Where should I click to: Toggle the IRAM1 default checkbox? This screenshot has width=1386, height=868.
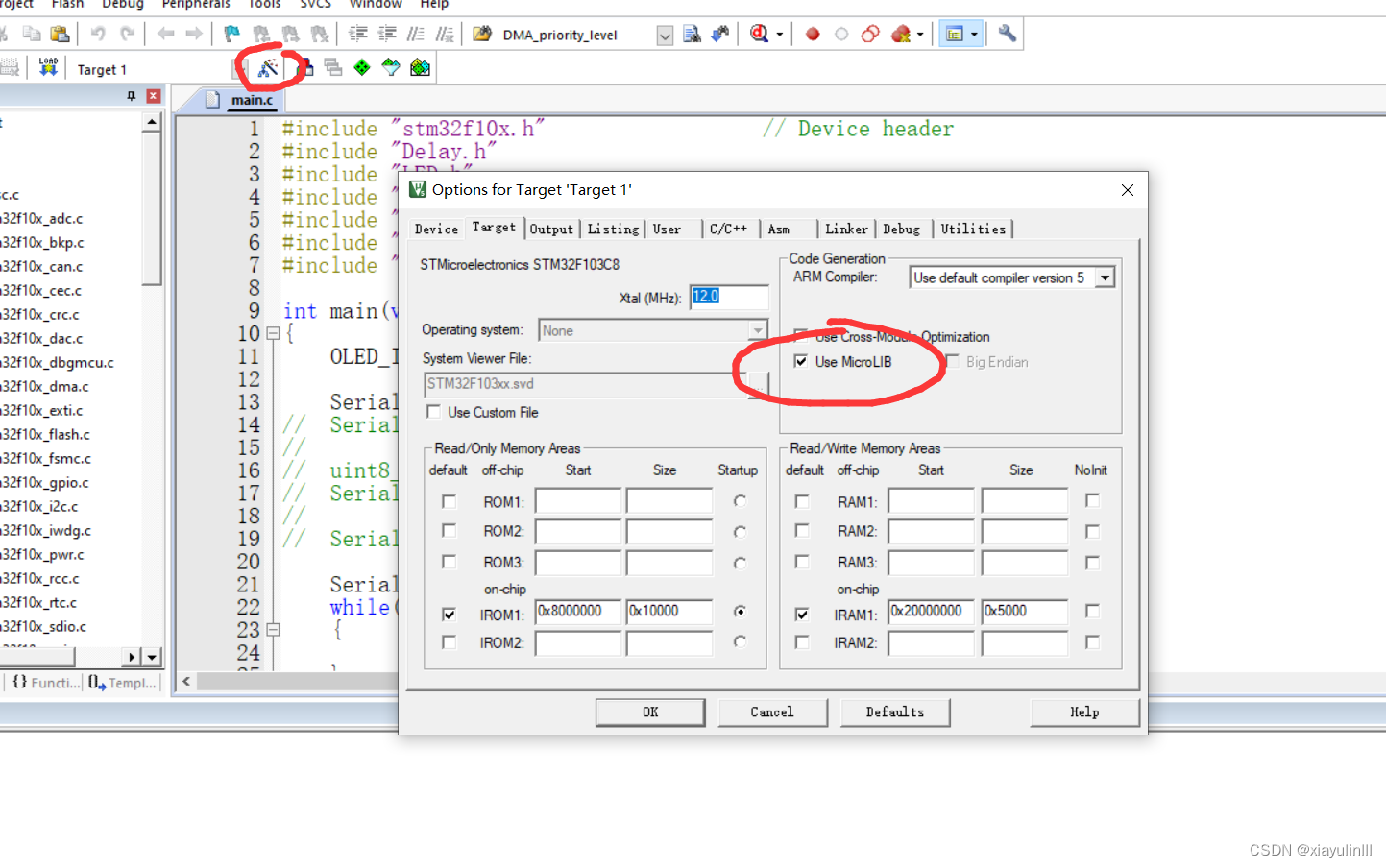(802, 614)
